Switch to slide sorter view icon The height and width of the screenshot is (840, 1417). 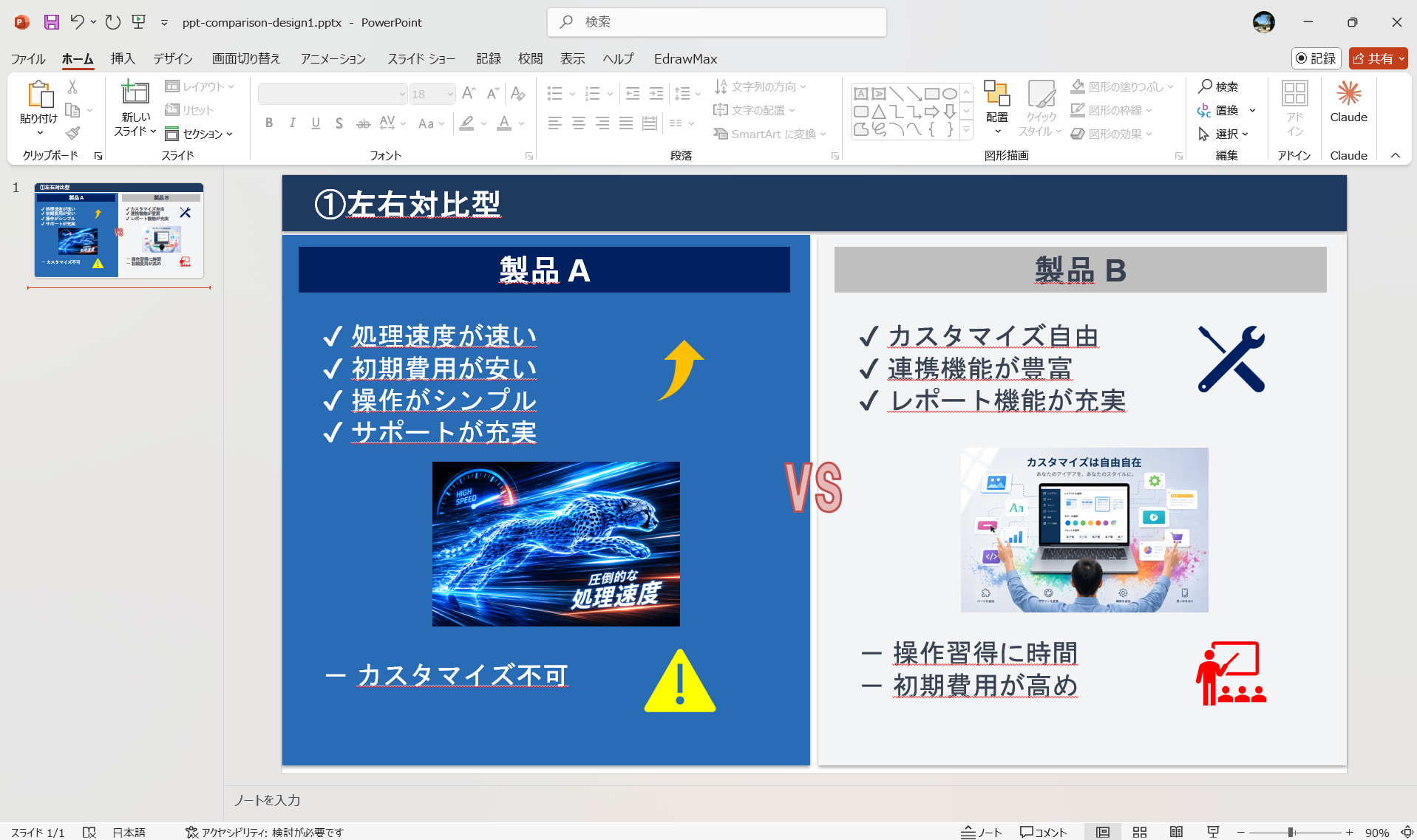coord(1140,832)
